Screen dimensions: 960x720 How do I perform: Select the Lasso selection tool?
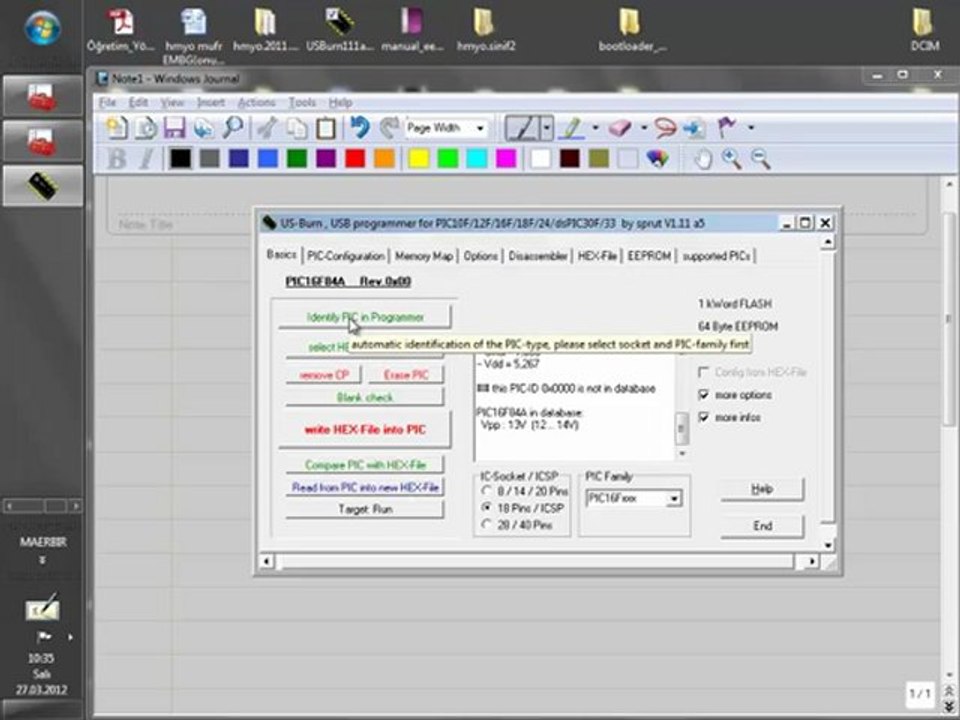point(665,128)
